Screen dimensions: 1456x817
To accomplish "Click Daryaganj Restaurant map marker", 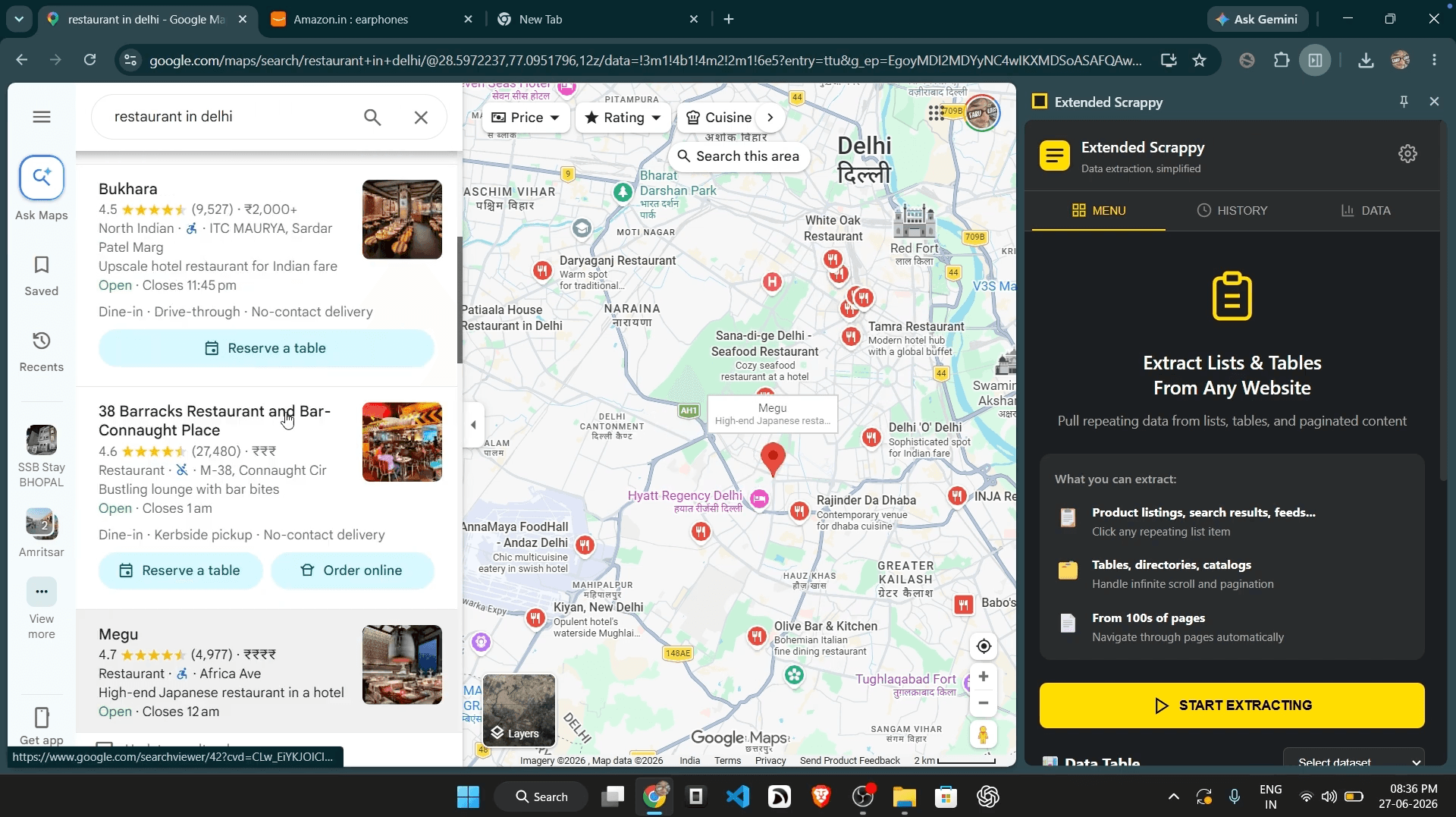I will tap(542, 270).
